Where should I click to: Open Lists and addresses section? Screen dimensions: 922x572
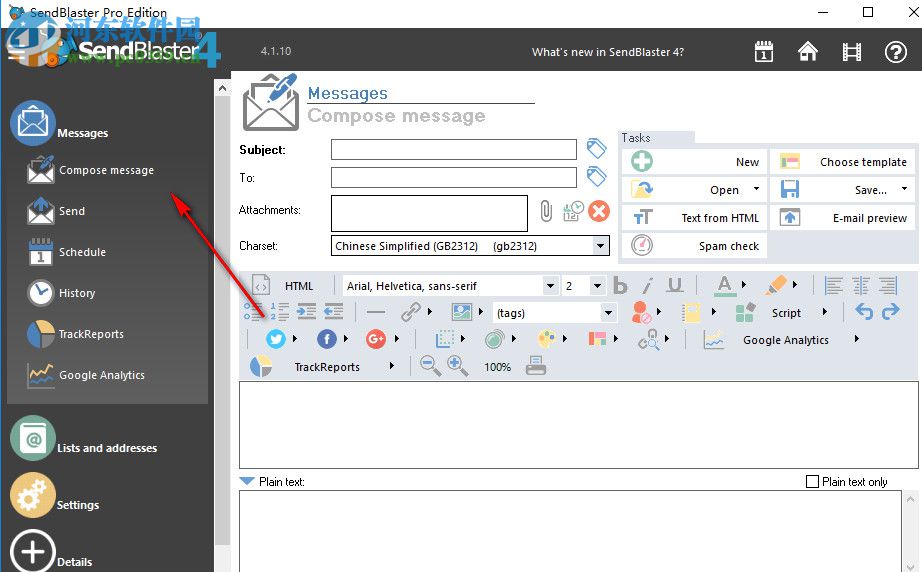(x=83, y=439)
